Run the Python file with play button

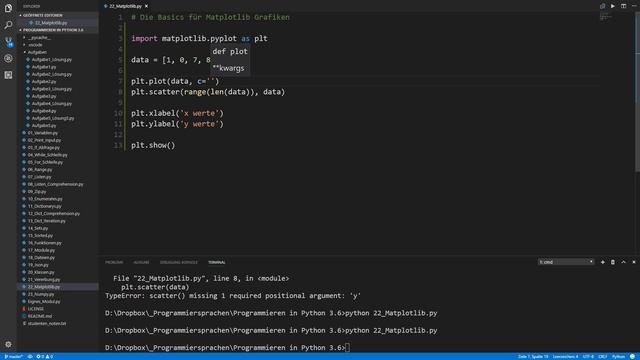[x=613, y=6]
